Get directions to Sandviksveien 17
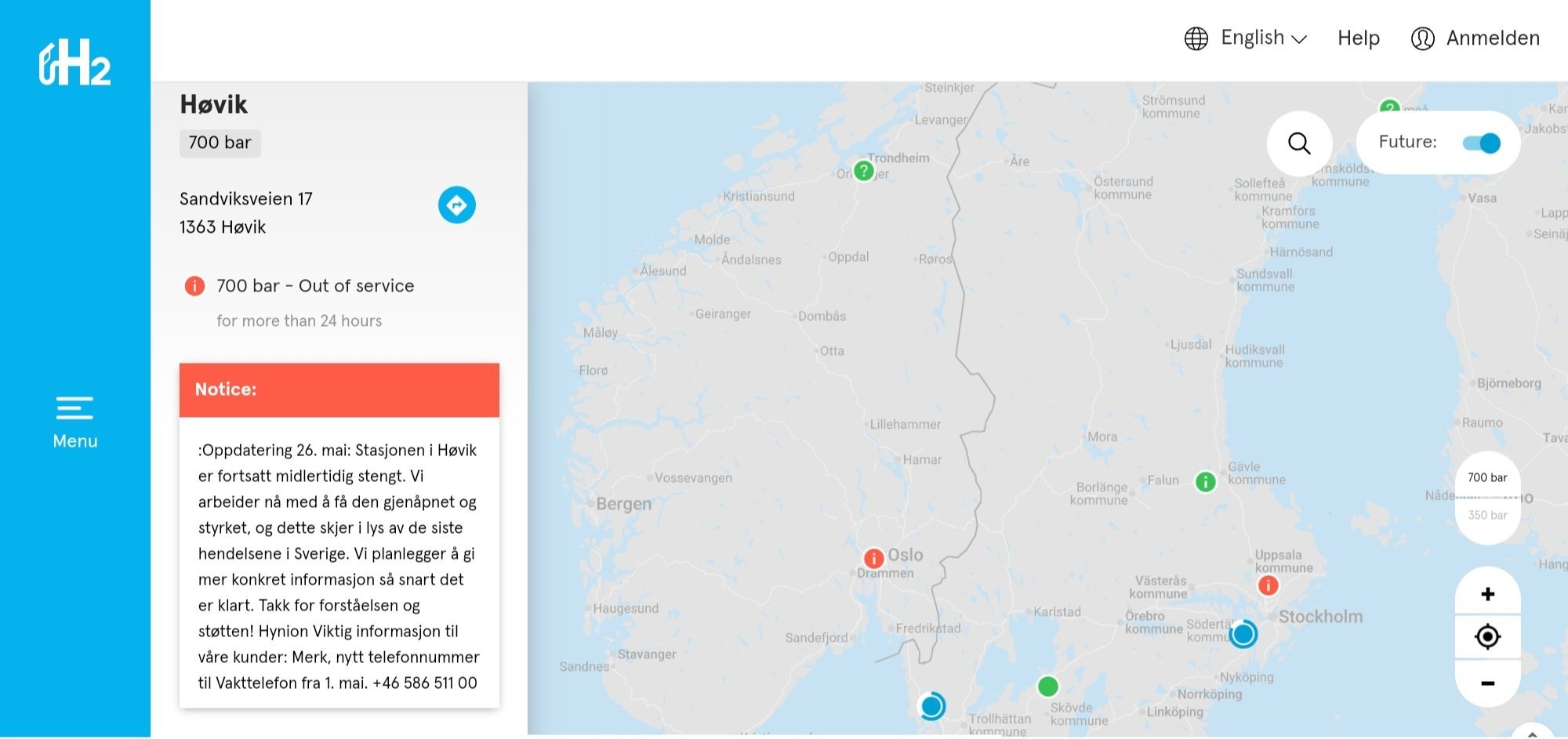Image resolution: width=1568 pixels, height=739 pixels. tap(456, 205)
